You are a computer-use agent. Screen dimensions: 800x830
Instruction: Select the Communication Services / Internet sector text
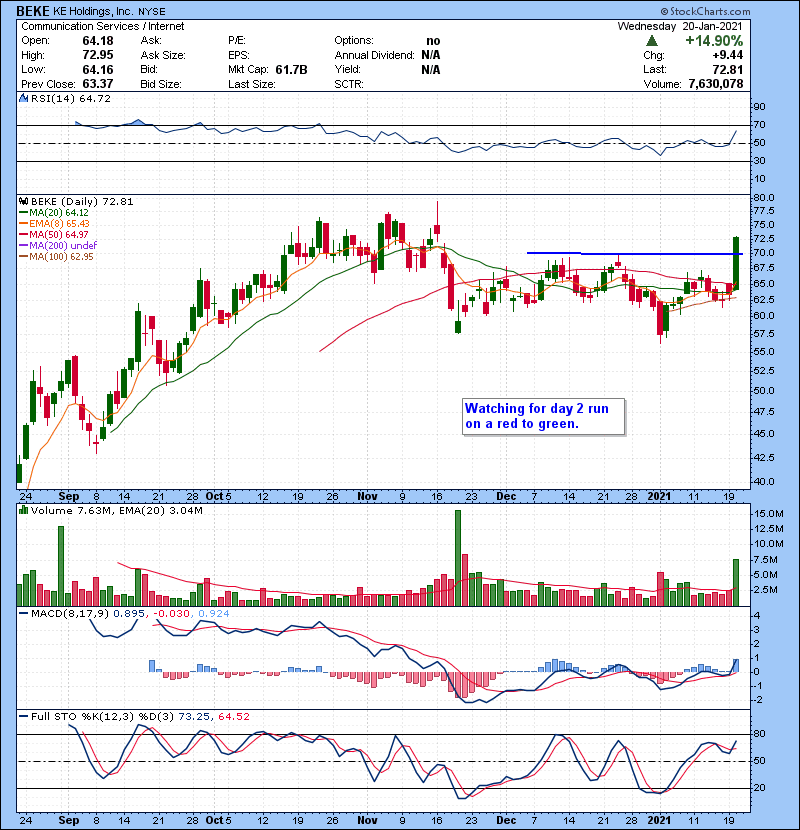[103, 26]
